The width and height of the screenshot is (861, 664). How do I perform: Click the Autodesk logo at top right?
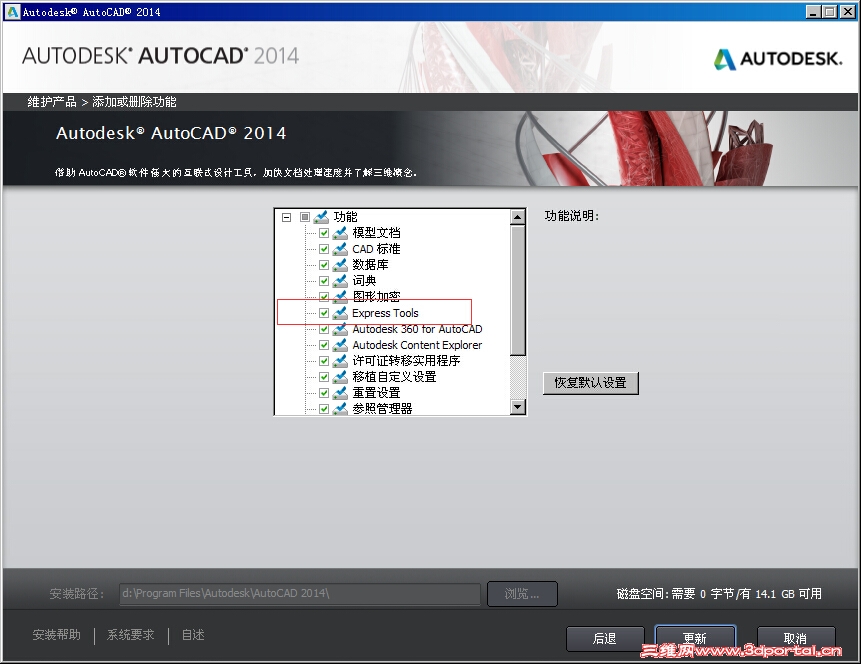[x=778, y=58]
